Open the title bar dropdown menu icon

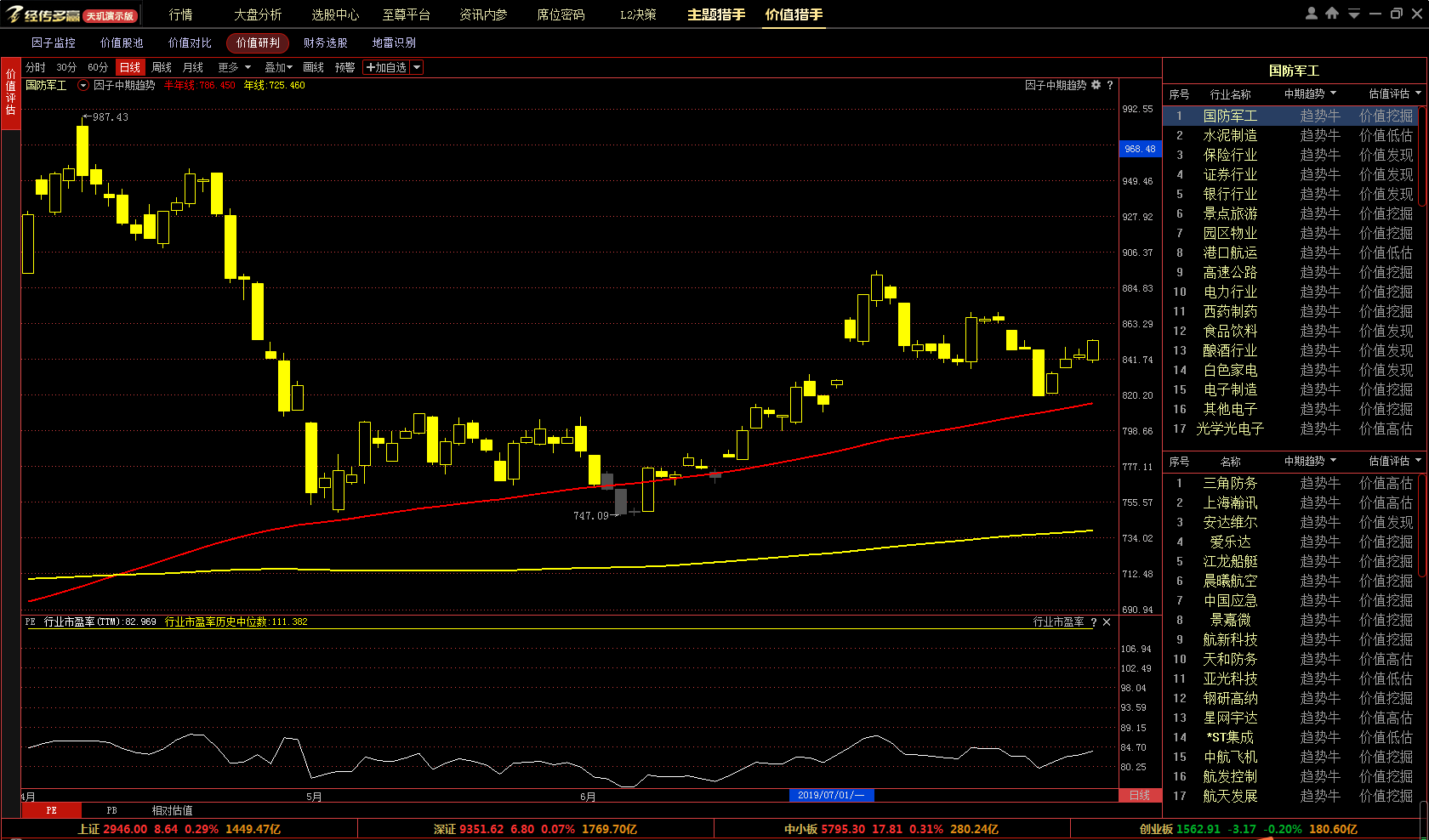(x=1353, y=14)
